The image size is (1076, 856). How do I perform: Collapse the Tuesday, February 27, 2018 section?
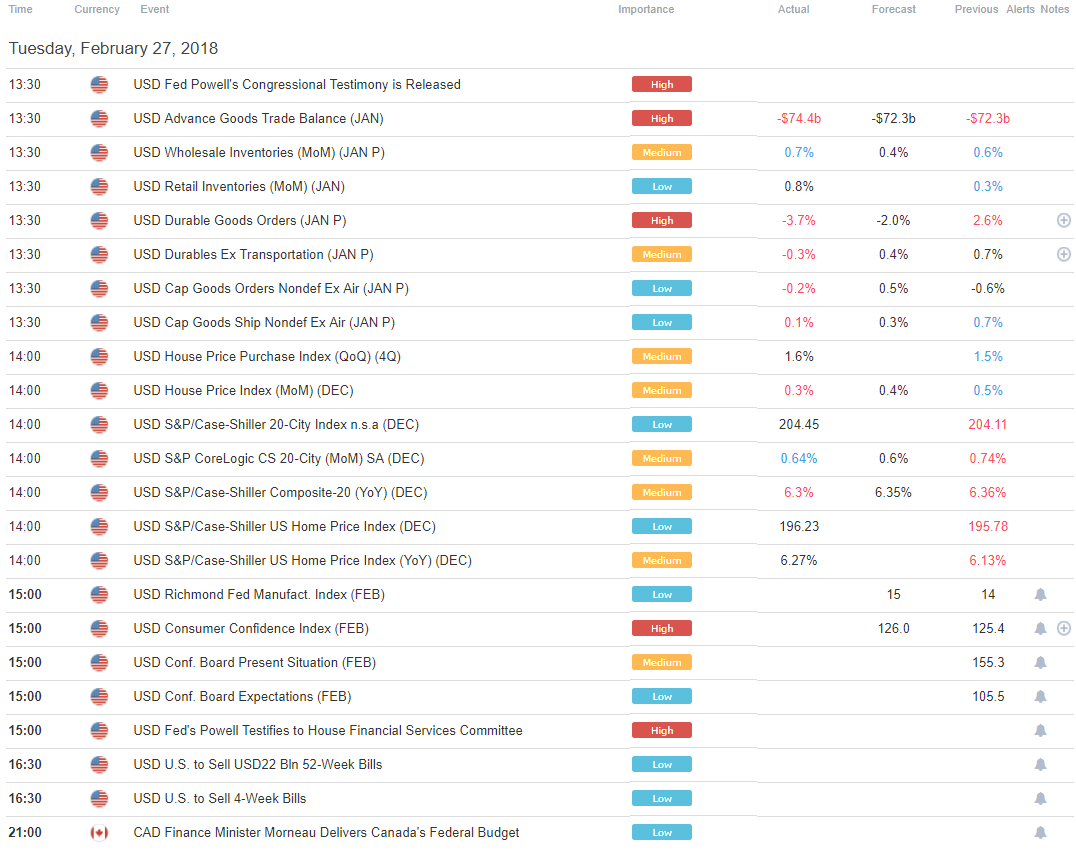coord(113,48)
